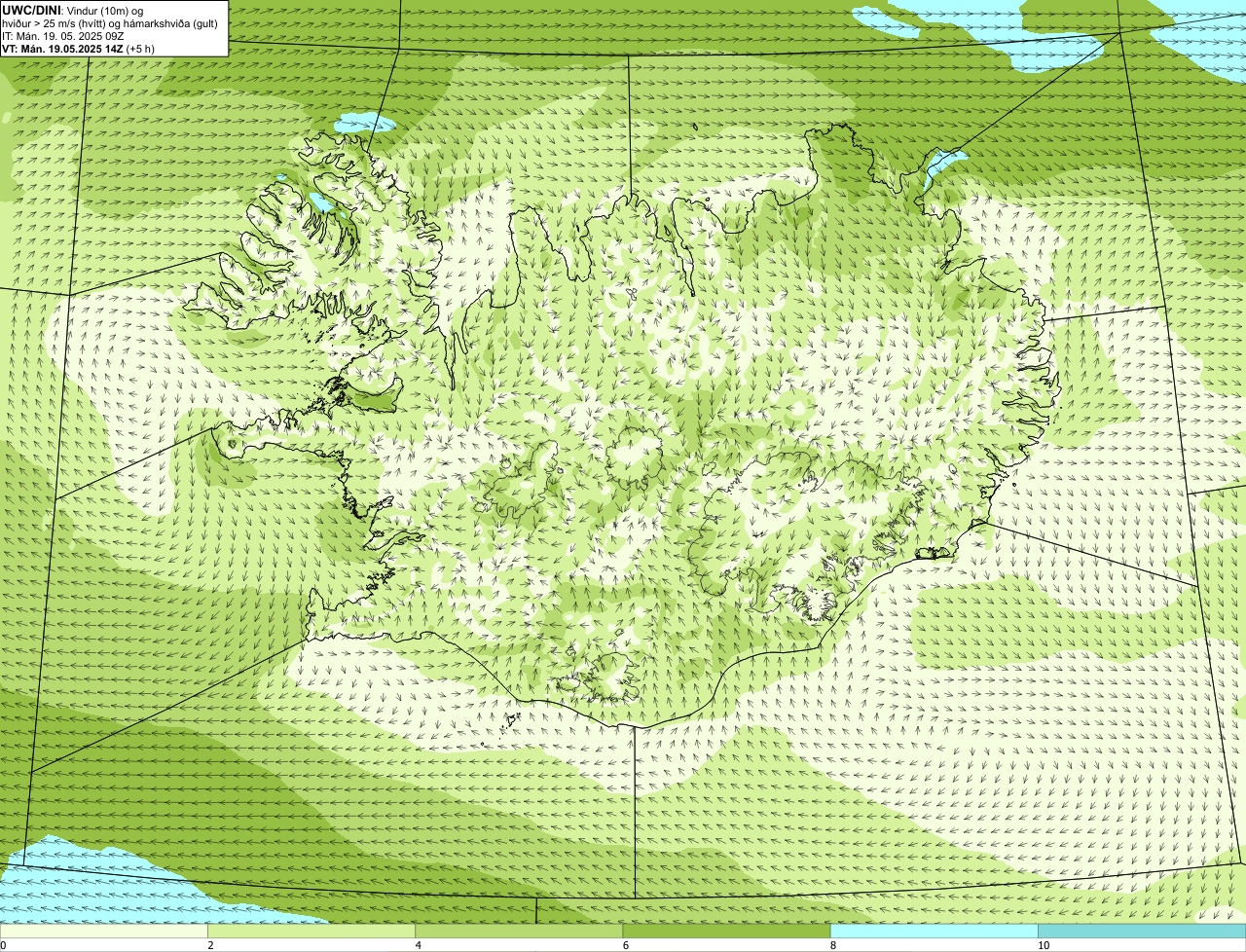
Task: Click the teal colorbar segment above 10
Action: click(x=1142, y=932)
